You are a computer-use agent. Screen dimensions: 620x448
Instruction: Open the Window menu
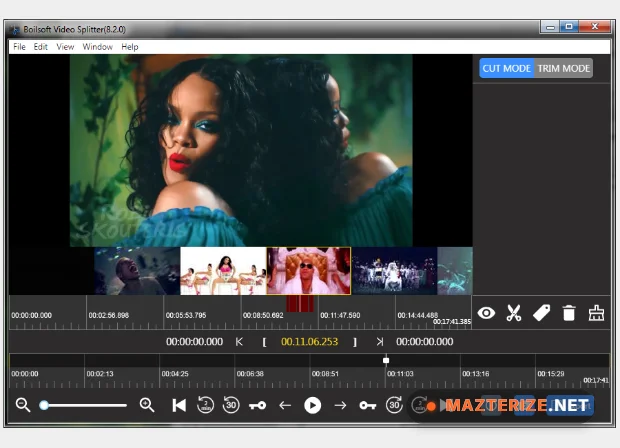coord(98,47)
